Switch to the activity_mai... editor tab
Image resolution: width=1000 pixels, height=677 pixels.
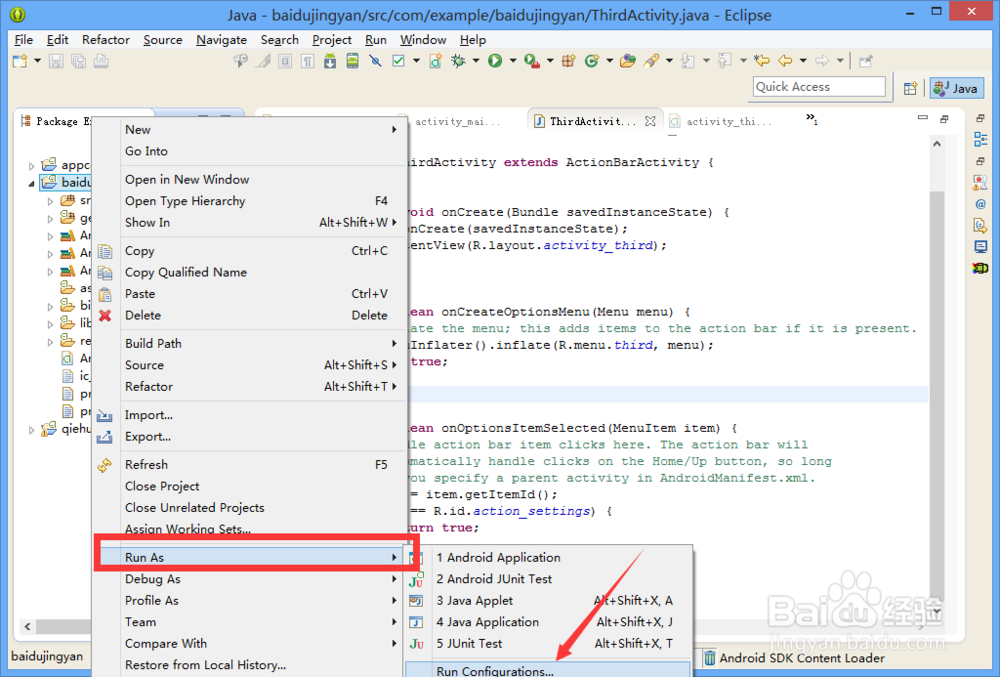pyautogui.click(x=457, y=121)
